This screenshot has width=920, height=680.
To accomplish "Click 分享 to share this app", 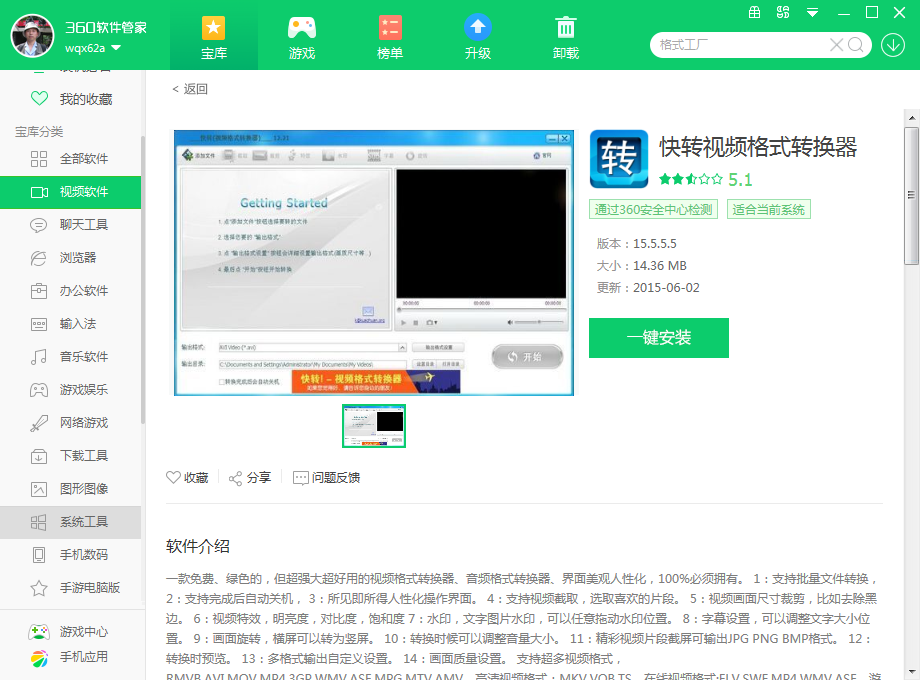I will point(250,478).
